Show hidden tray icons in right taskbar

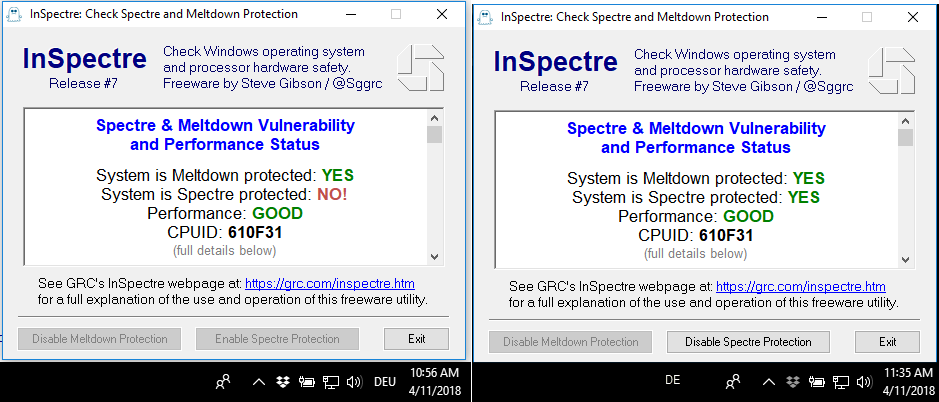768,382
